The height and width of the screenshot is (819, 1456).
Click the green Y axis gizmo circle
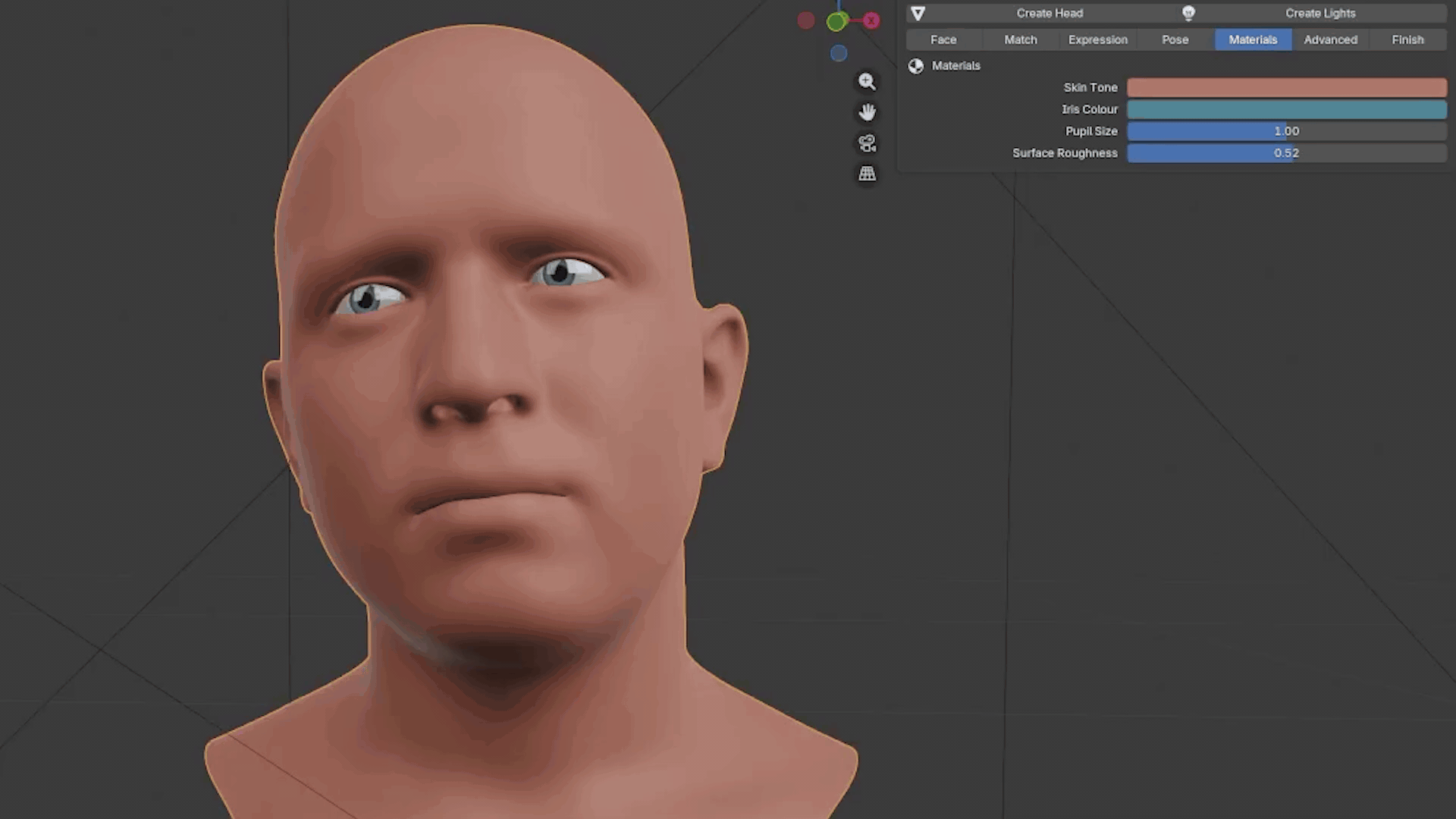836,22
